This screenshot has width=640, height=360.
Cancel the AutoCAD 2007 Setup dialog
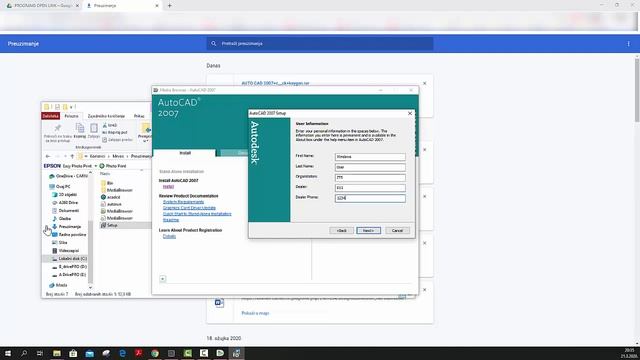coord(397,231)
